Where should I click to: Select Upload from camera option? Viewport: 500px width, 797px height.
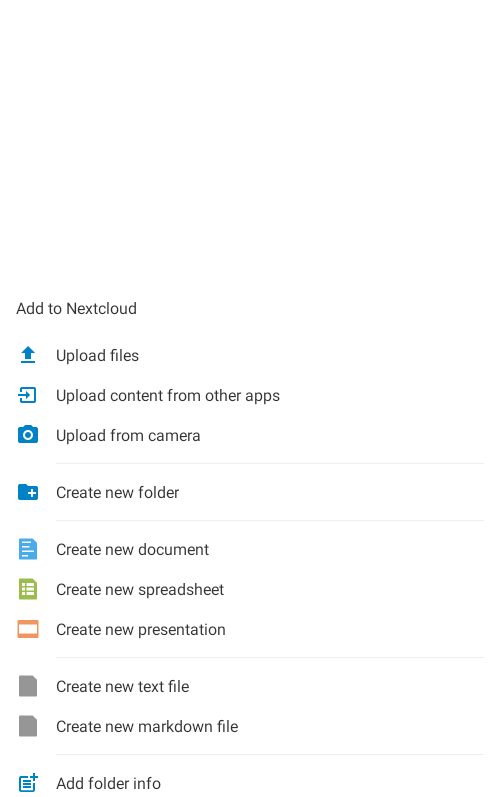coord(250,436)
